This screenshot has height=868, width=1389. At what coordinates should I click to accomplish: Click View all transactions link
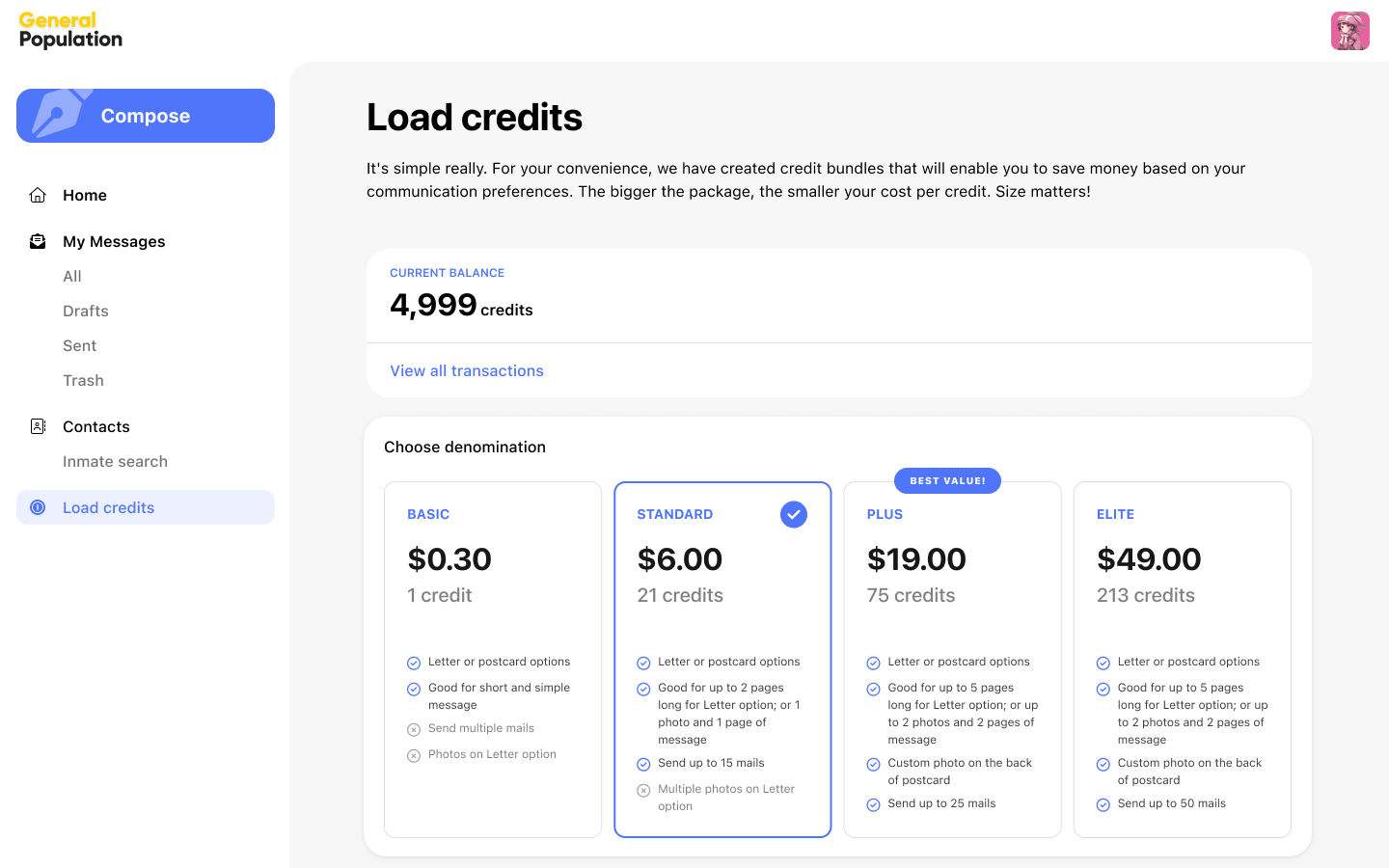(x=467, y=370)
